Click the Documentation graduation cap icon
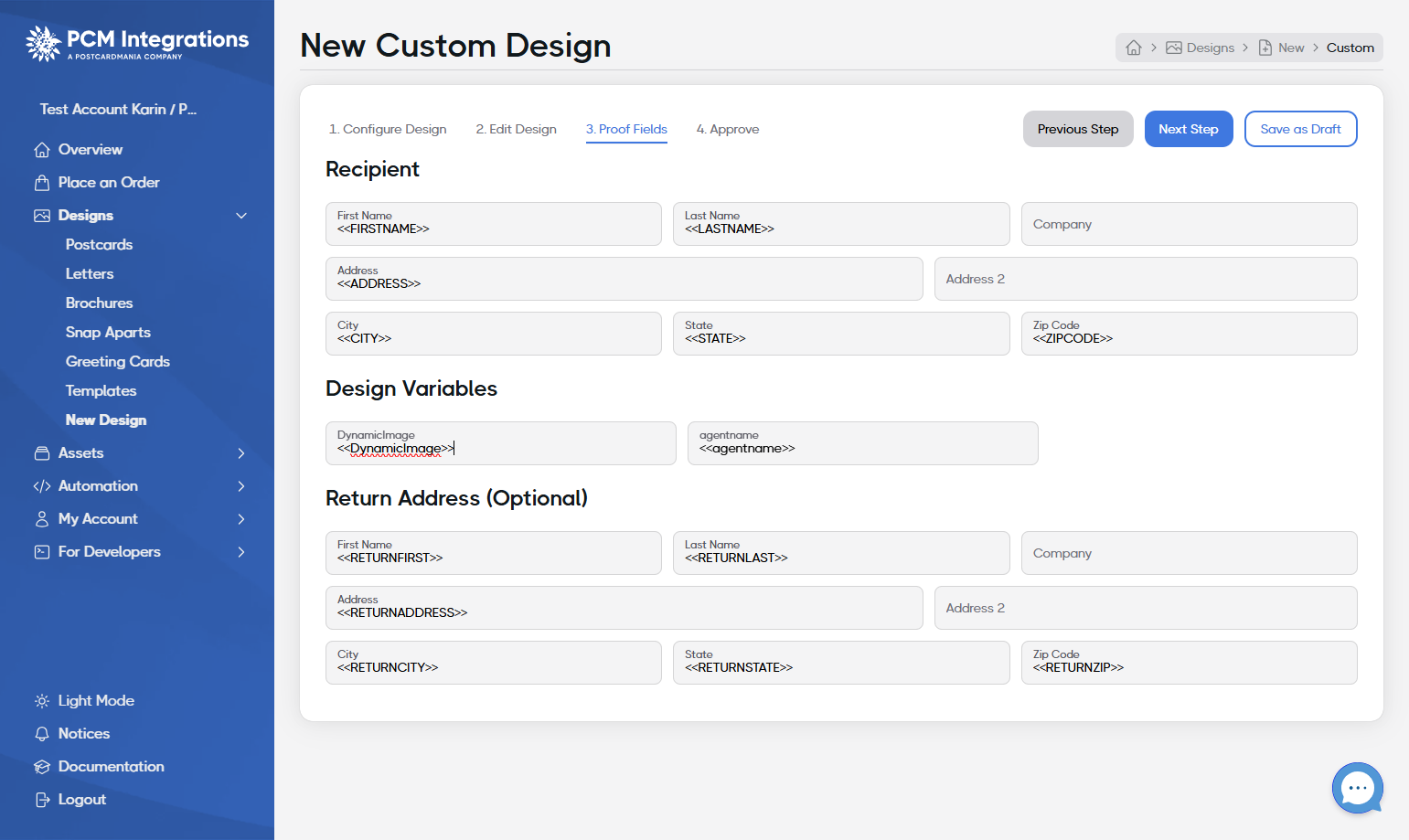This screenshot has height=840, width=1409. point(42,767)
